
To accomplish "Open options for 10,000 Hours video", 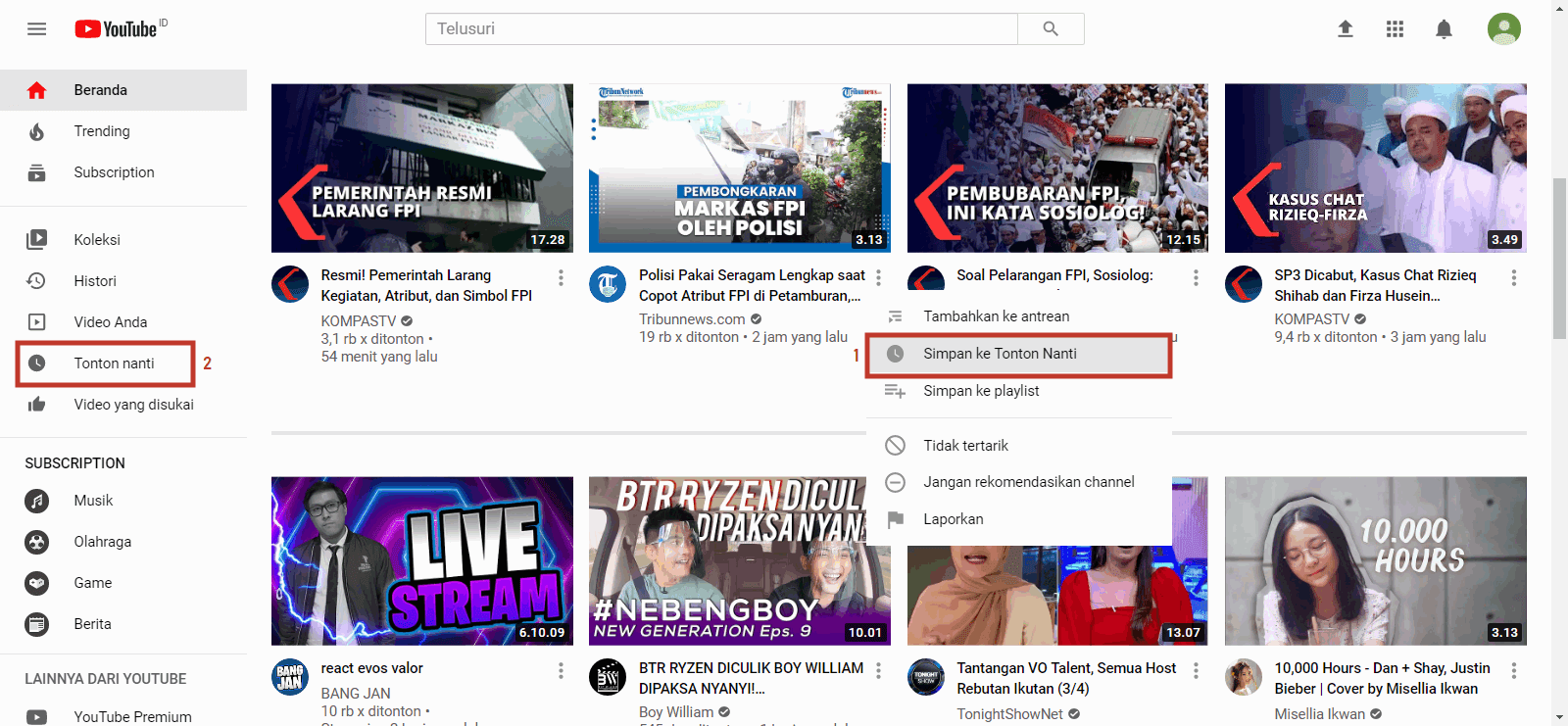I will coord(1514,670).
